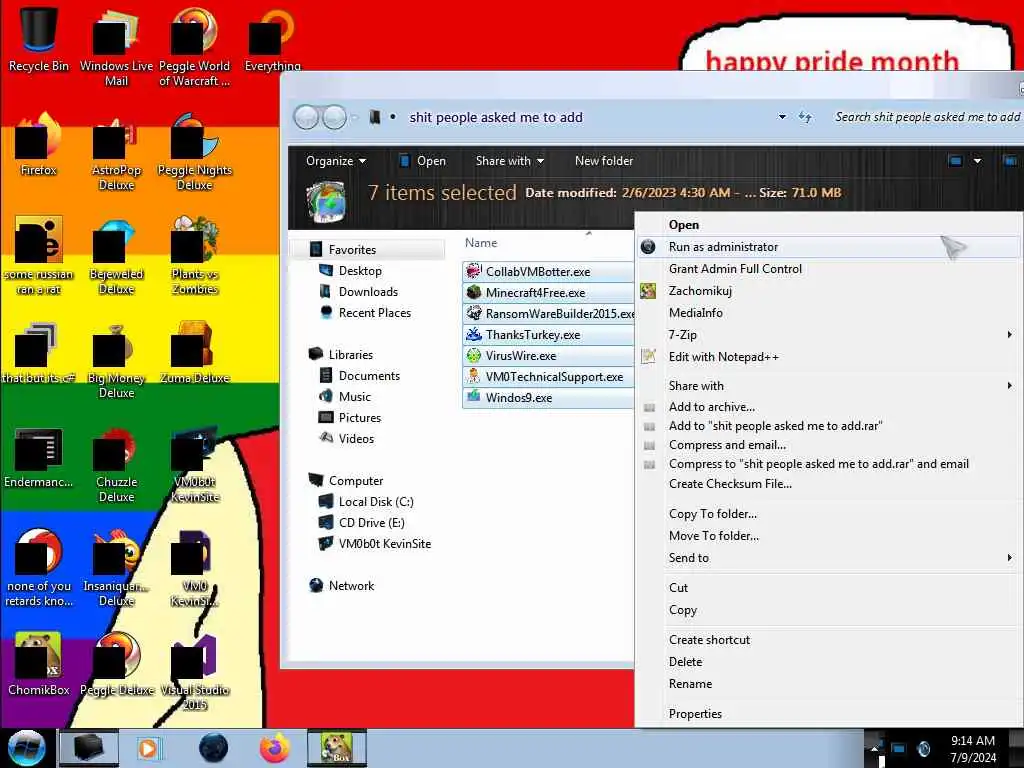Open the media player taskbar icon
1024x768 pixels.
(x=148, y=748)
